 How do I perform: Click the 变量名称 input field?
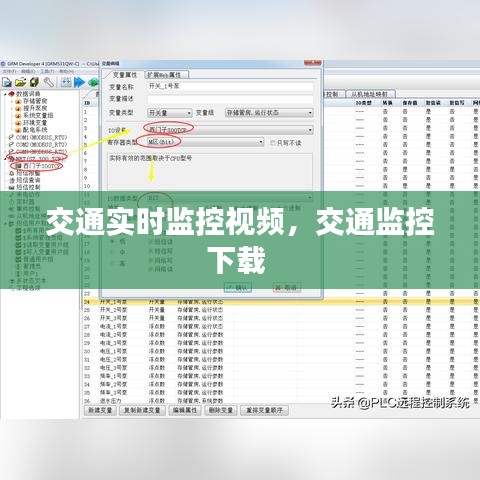(230, 86)
